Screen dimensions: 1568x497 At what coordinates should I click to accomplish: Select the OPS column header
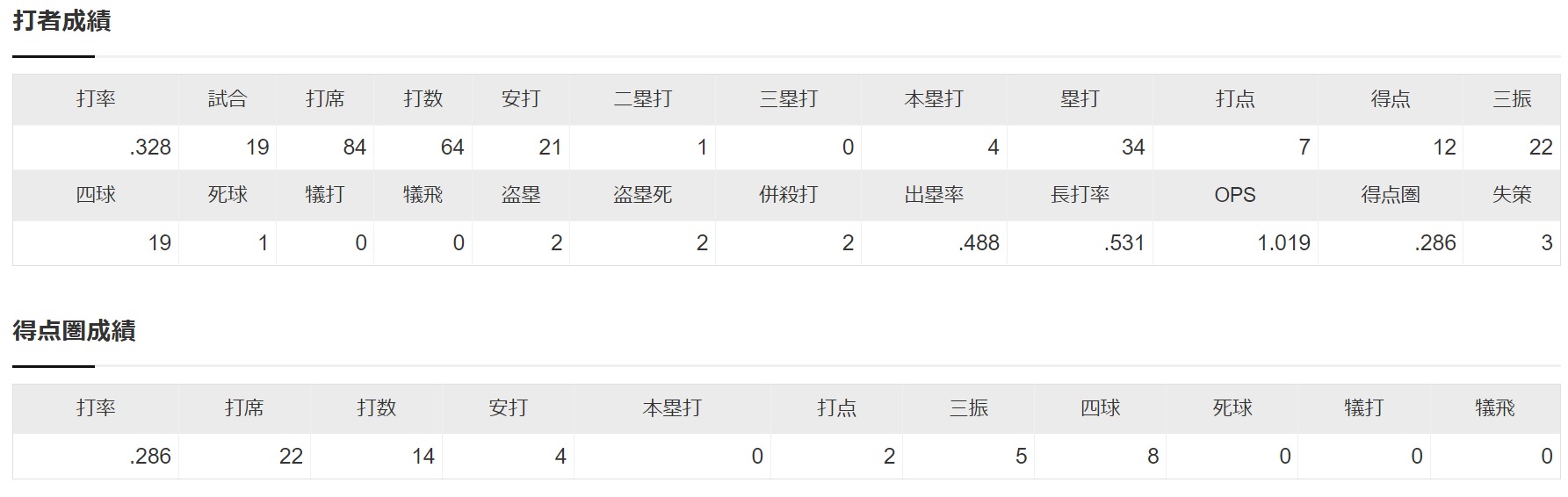pos(1235,195)
